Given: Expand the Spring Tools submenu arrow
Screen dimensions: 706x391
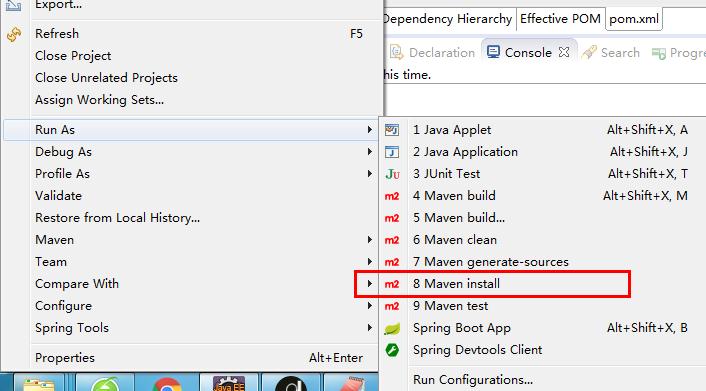Looking at the screenshot, I should pyautogui.click(x=370, y=327).
